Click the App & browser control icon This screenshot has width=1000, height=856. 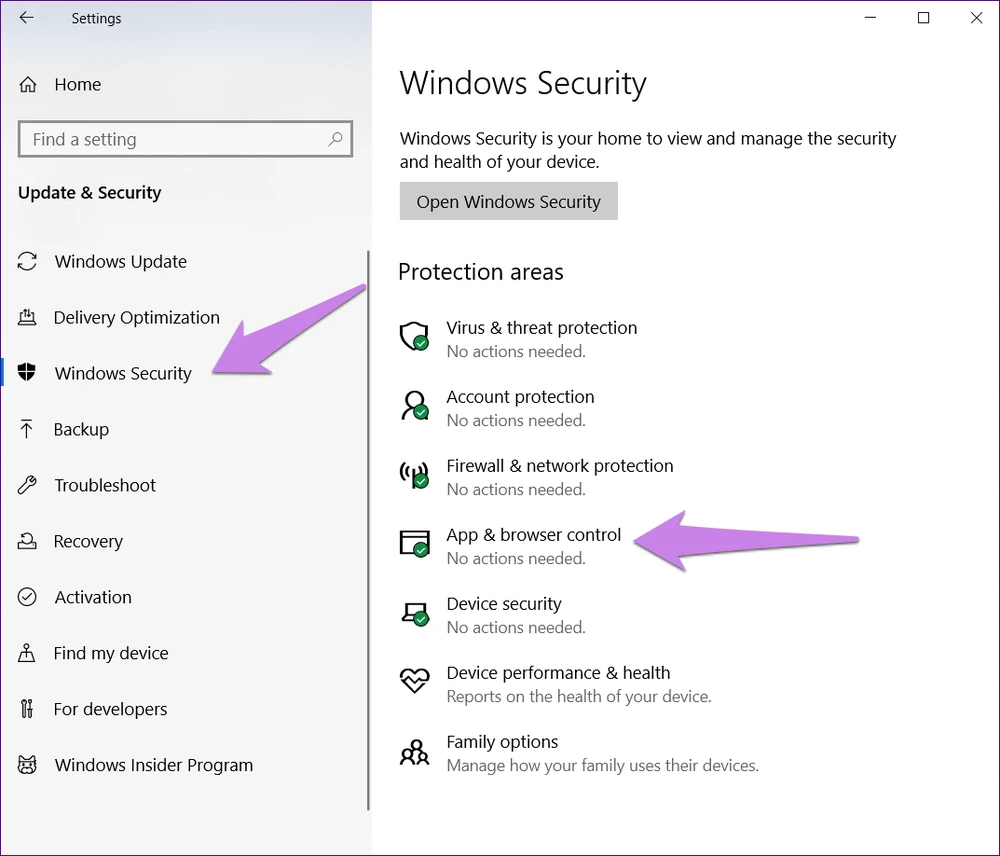click(x=414, y=543)
